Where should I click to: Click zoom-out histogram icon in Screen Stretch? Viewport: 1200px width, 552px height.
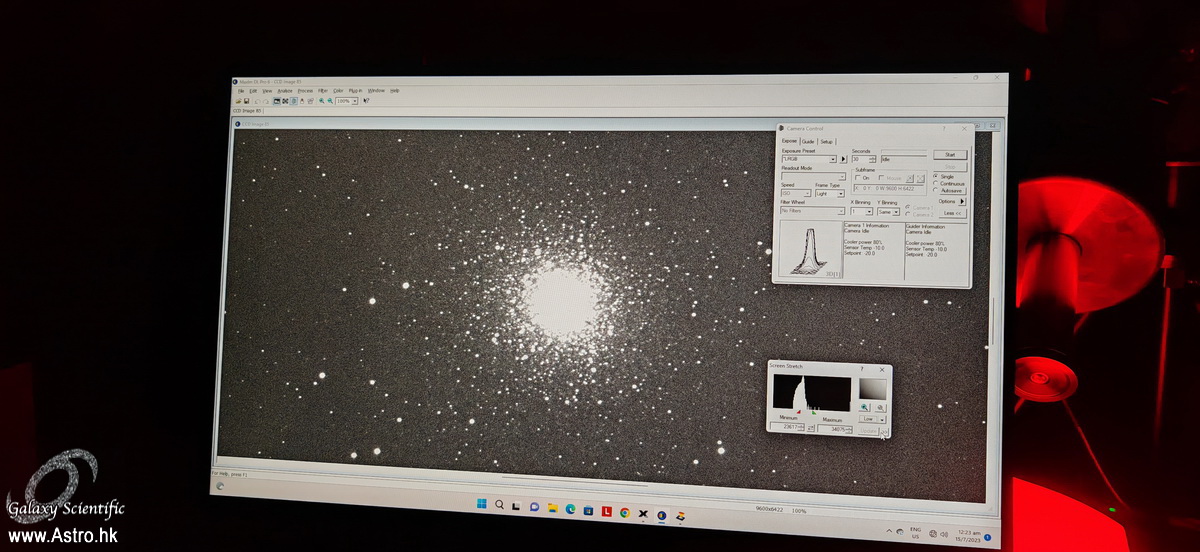click(x=880, y=408)
